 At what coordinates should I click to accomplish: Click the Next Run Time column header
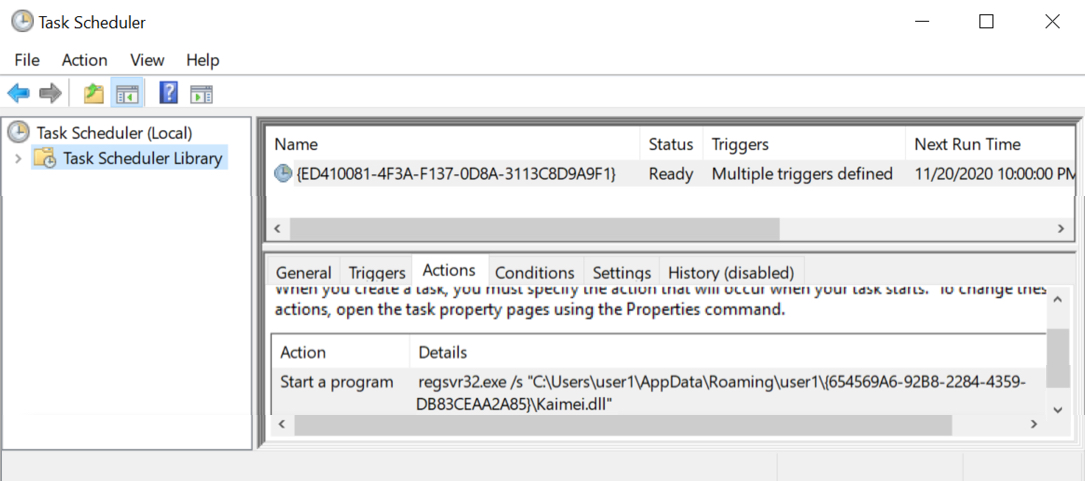(967, 145)
